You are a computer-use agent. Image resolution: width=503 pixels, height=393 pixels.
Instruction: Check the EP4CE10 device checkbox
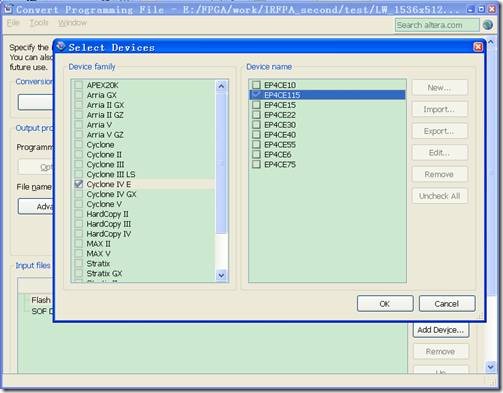256,85
